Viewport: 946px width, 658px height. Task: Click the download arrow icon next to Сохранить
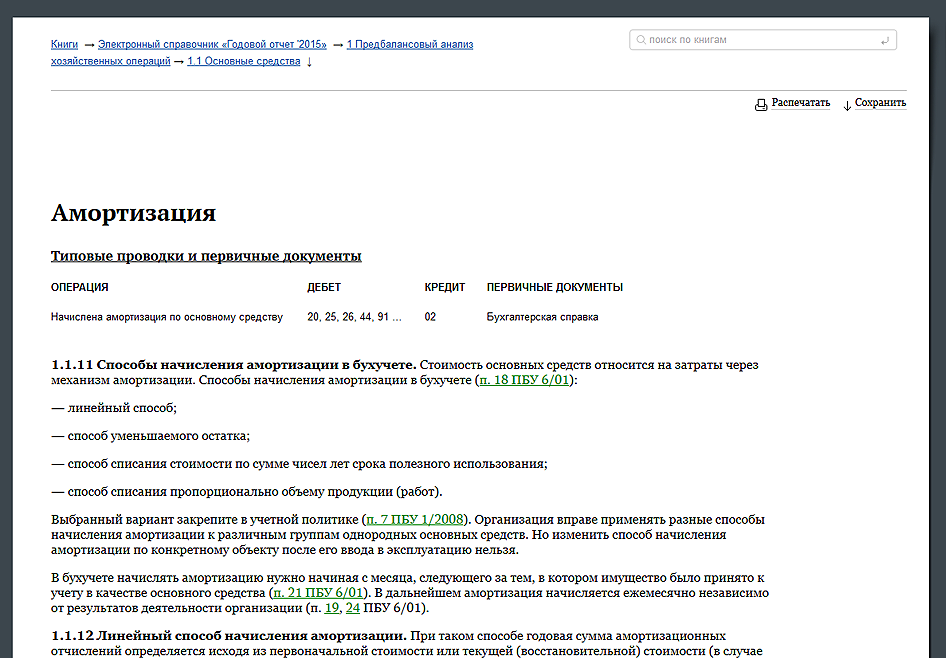coord(847,106)
